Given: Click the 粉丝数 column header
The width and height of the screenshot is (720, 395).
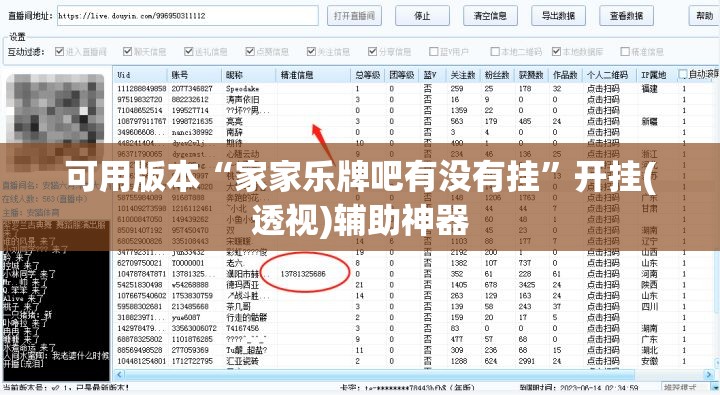Looking at the screenshot, I should [x=497, y=75].
